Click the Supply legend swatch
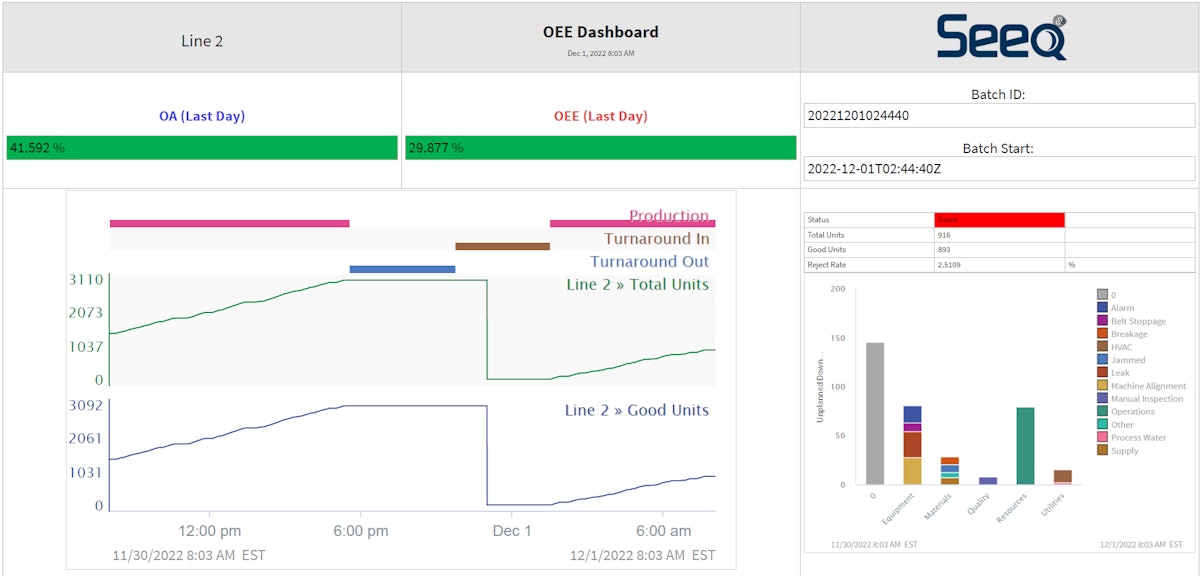The image size is (1200, 576). click(1102, 450)
